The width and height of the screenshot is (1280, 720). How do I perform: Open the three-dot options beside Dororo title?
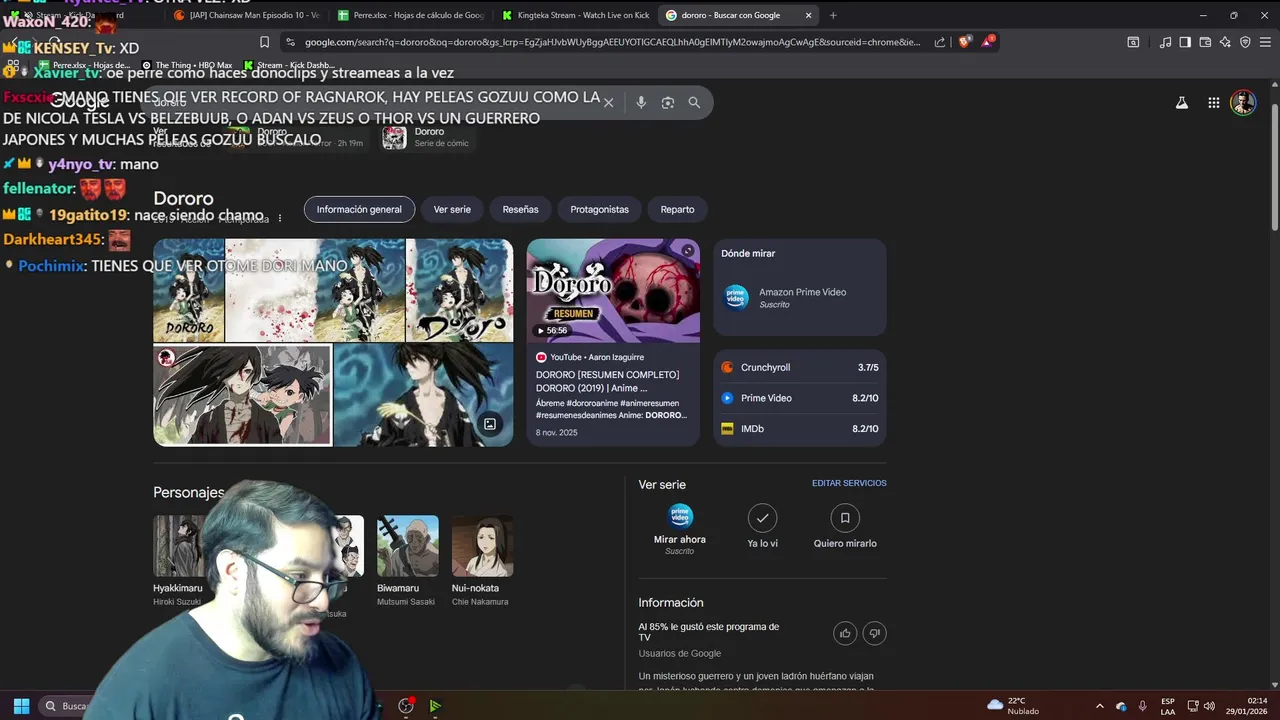(280, 218)
